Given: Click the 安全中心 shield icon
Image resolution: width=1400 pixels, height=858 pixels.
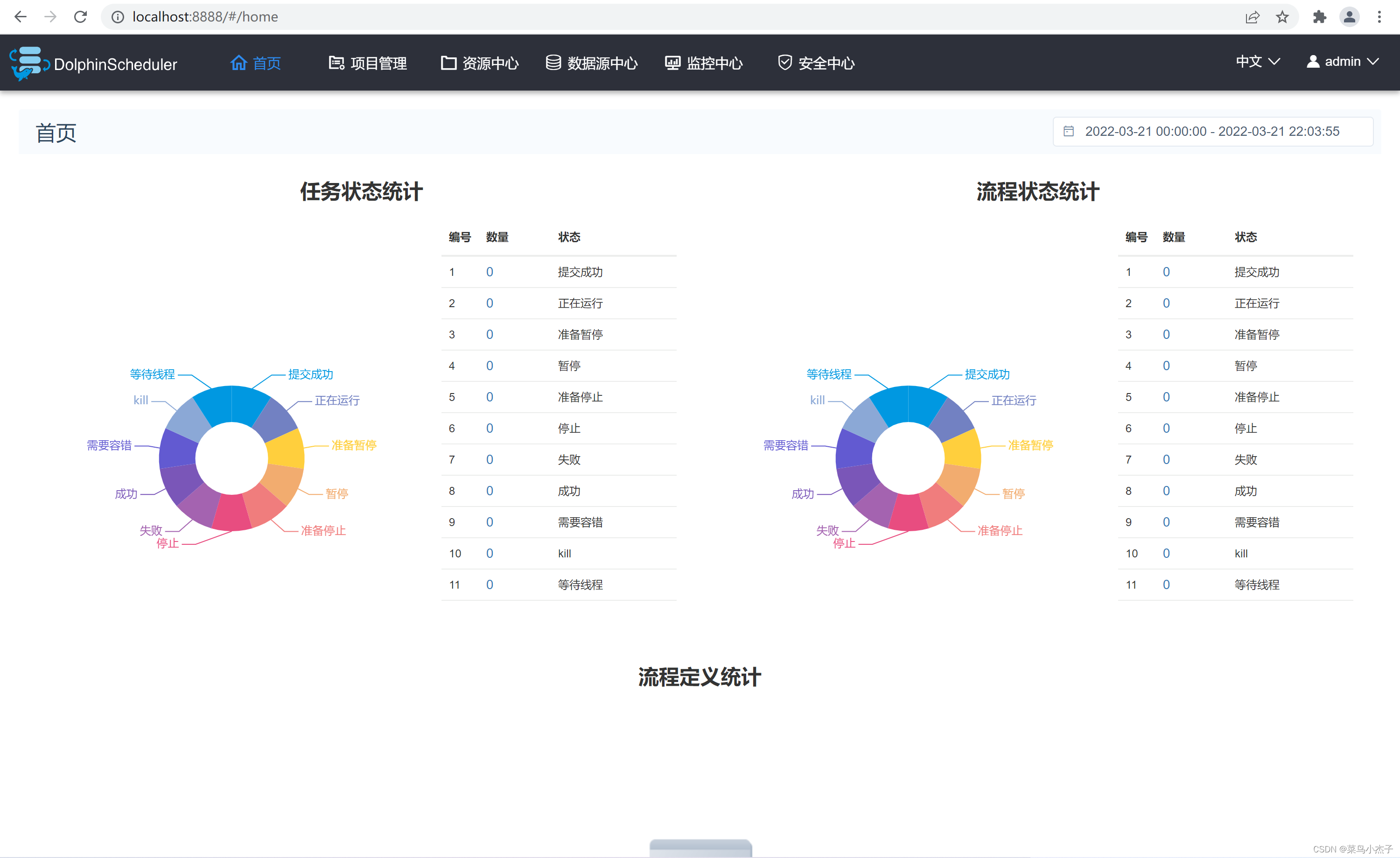Looking at the screenshot, I should pos(784,63).
